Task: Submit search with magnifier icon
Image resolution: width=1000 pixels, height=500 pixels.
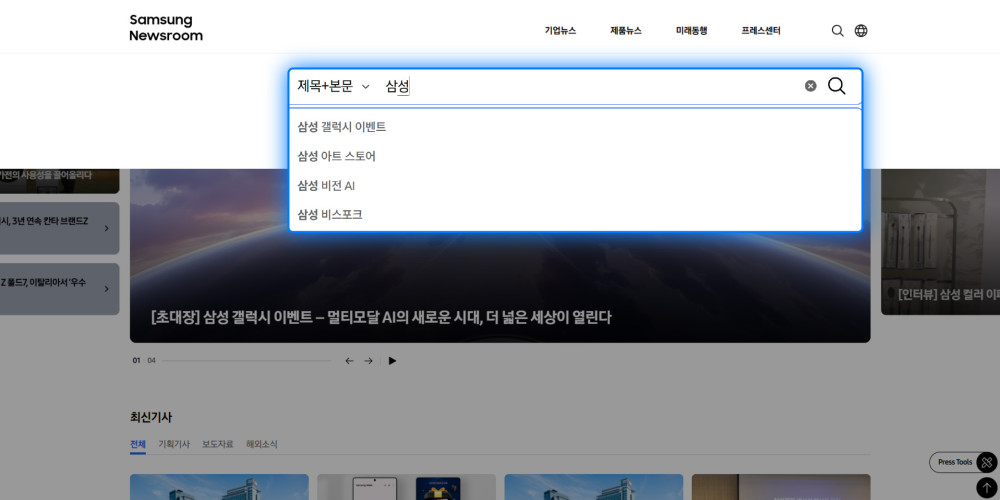Action: (x=837, y=86)
